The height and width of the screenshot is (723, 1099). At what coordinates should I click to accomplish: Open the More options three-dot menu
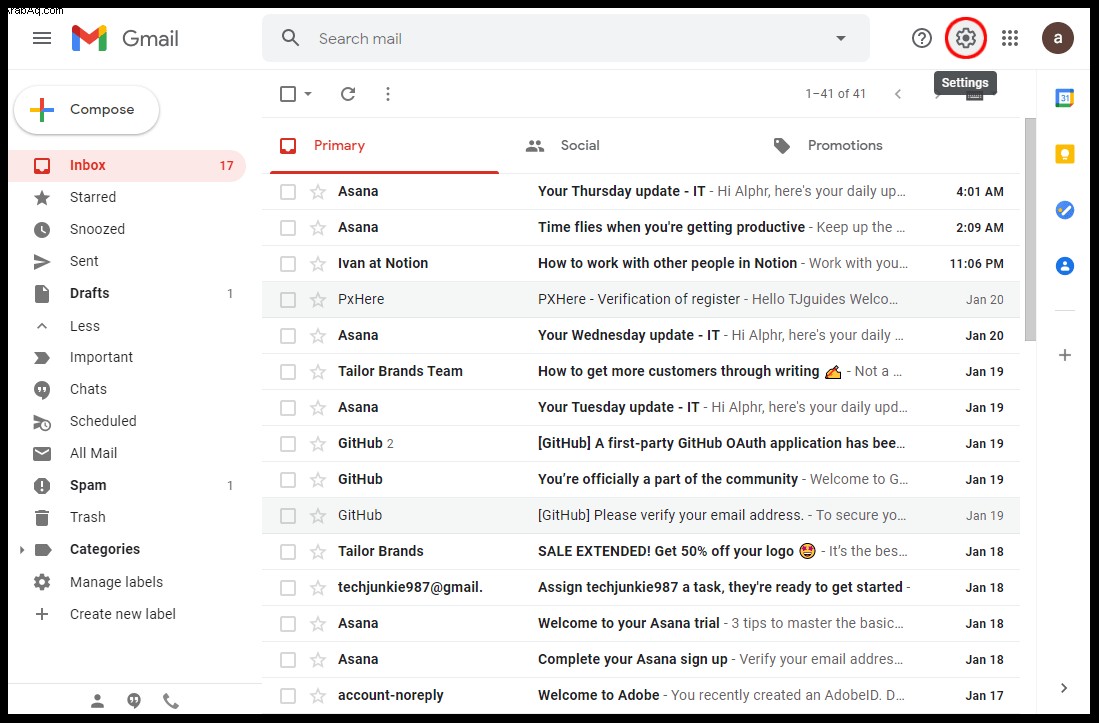388,94
